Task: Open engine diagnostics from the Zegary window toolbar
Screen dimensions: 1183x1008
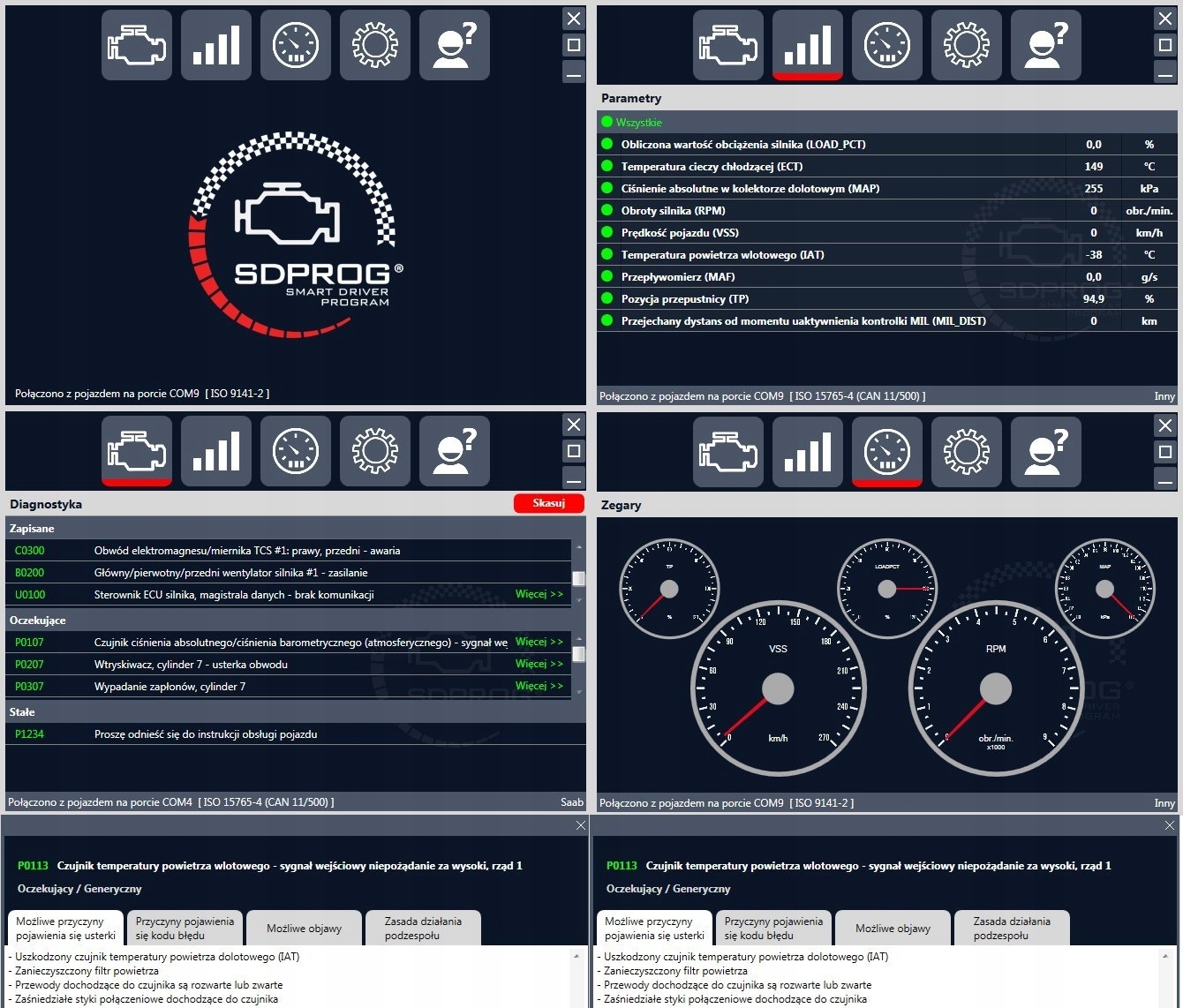Action: [728, 452]
